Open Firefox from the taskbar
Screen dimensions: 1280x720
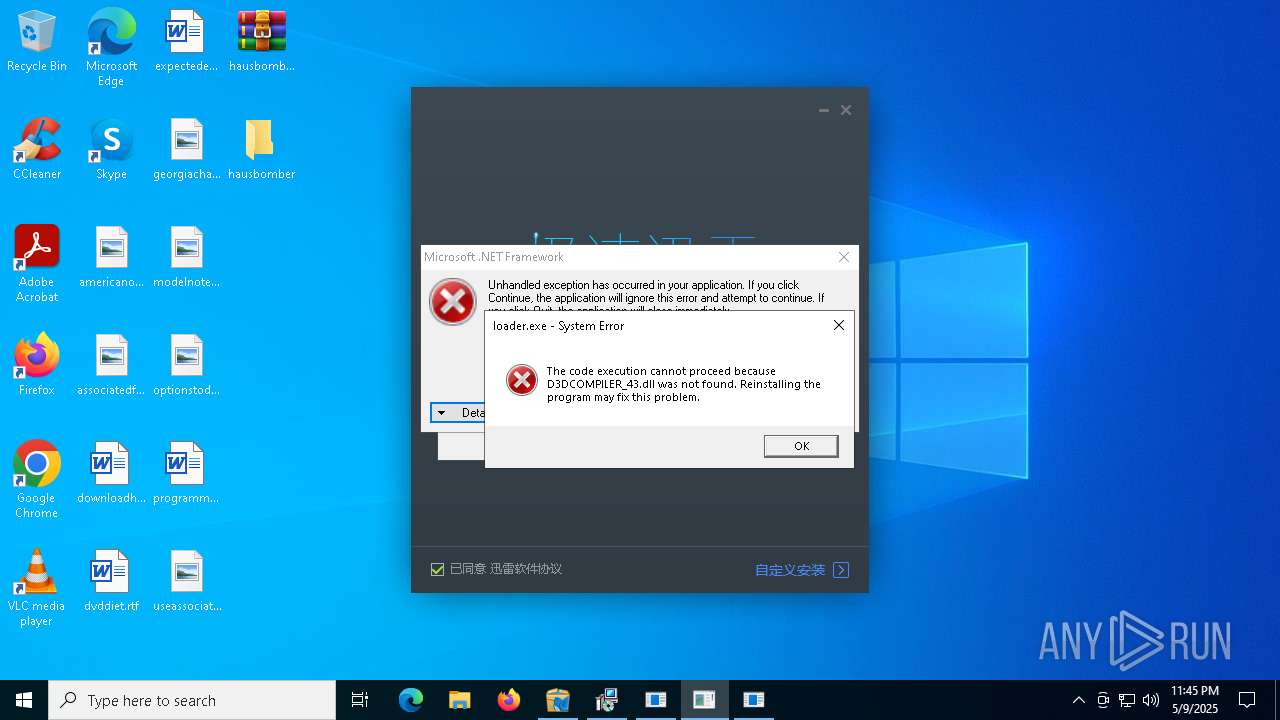[x=509, y=700]
